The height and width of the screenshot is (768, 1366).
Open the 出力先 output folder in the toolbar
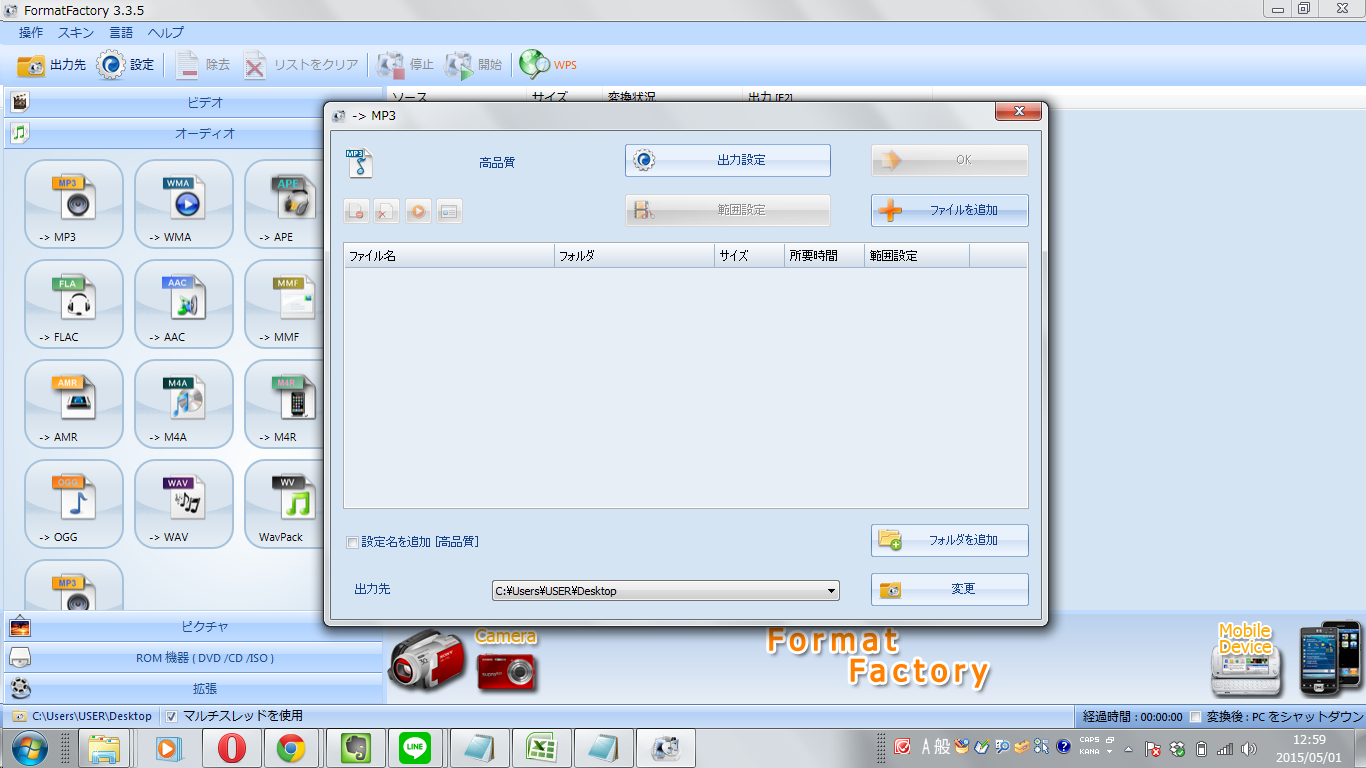(x=51, y=65)
